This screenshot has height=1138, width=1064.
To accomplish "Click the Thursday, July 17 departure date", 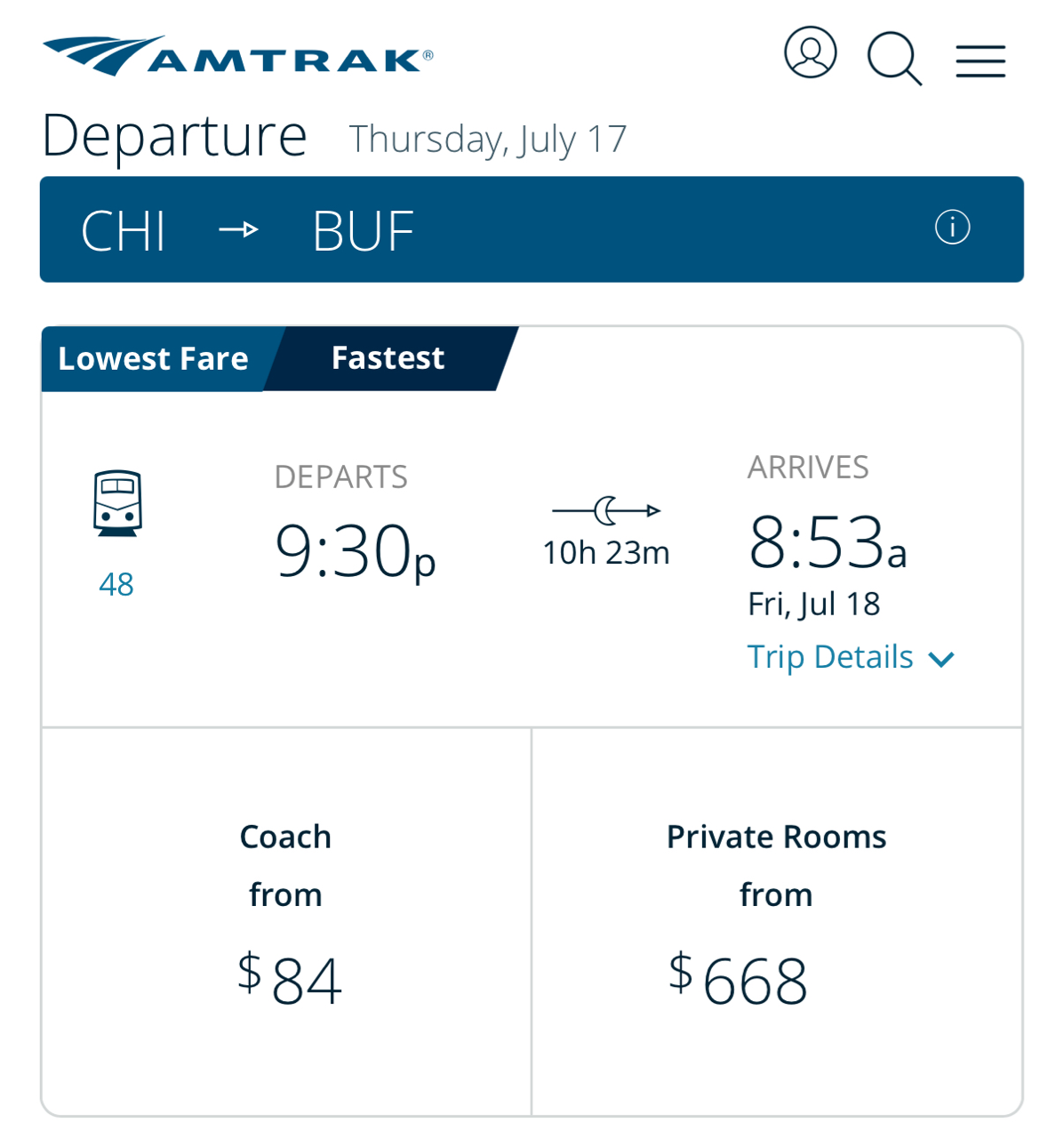I will (x=488, y=140).
